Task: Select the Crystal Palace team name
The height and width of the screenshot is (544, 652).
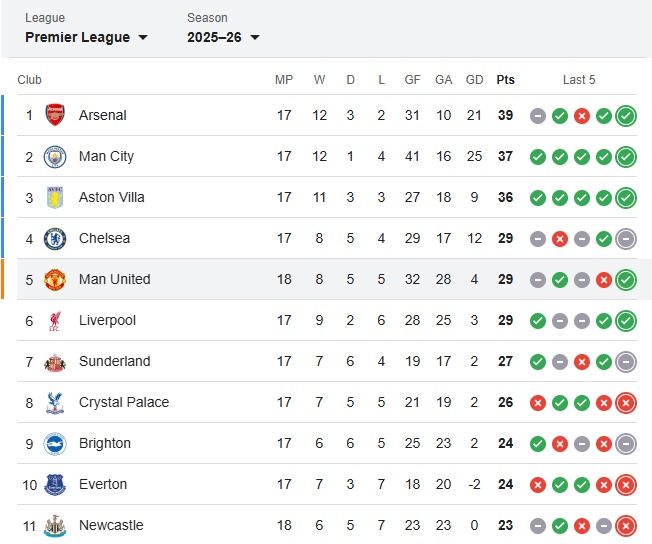Action: click(x=124, y=402)
